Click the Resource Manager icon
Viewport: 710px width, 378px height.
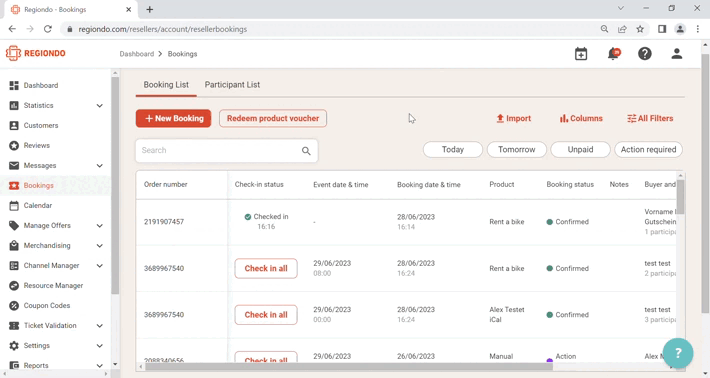pos(14,286)
